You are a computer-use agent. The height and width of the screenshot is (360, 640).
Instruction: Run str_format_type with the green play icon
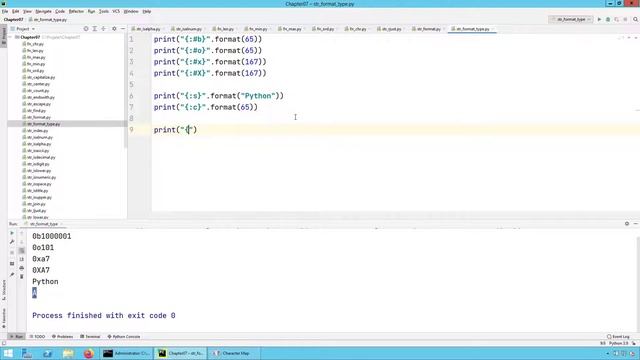click(x=599, y=19)
